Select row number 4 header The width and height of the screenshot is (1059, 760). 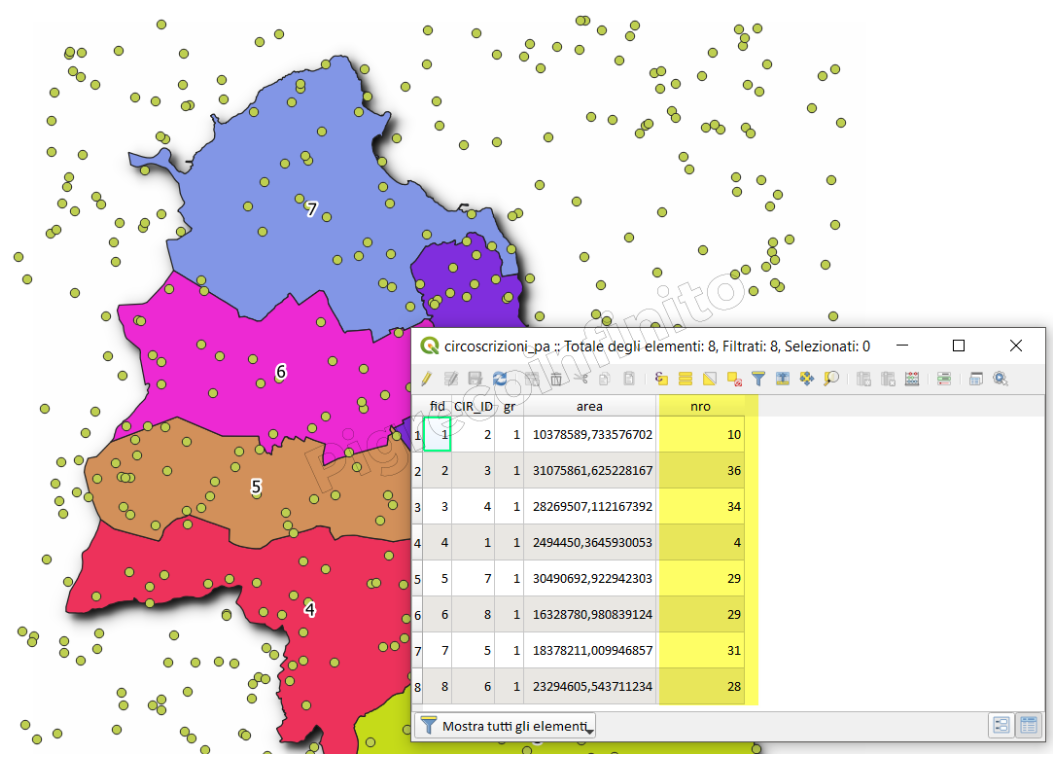point(417,543)
